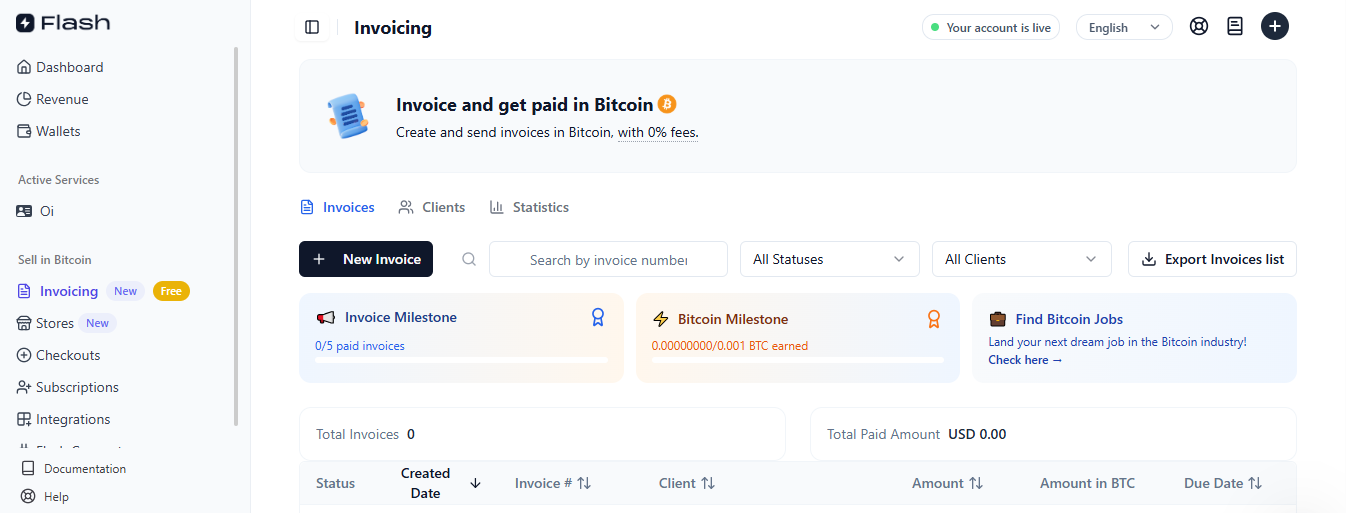Click the search magnifier icon
Screen dimensions: 1346x513
pyautogui.click(x=469, y=259)
